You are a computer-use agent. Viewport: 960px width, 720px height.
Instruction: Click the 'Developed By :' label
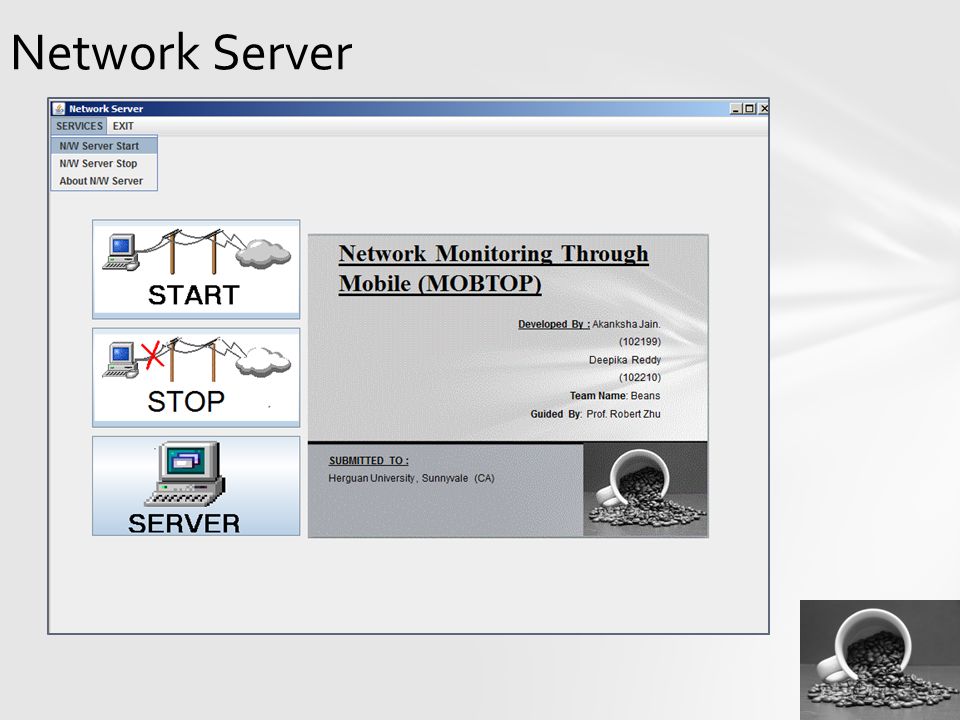point(554,324)
